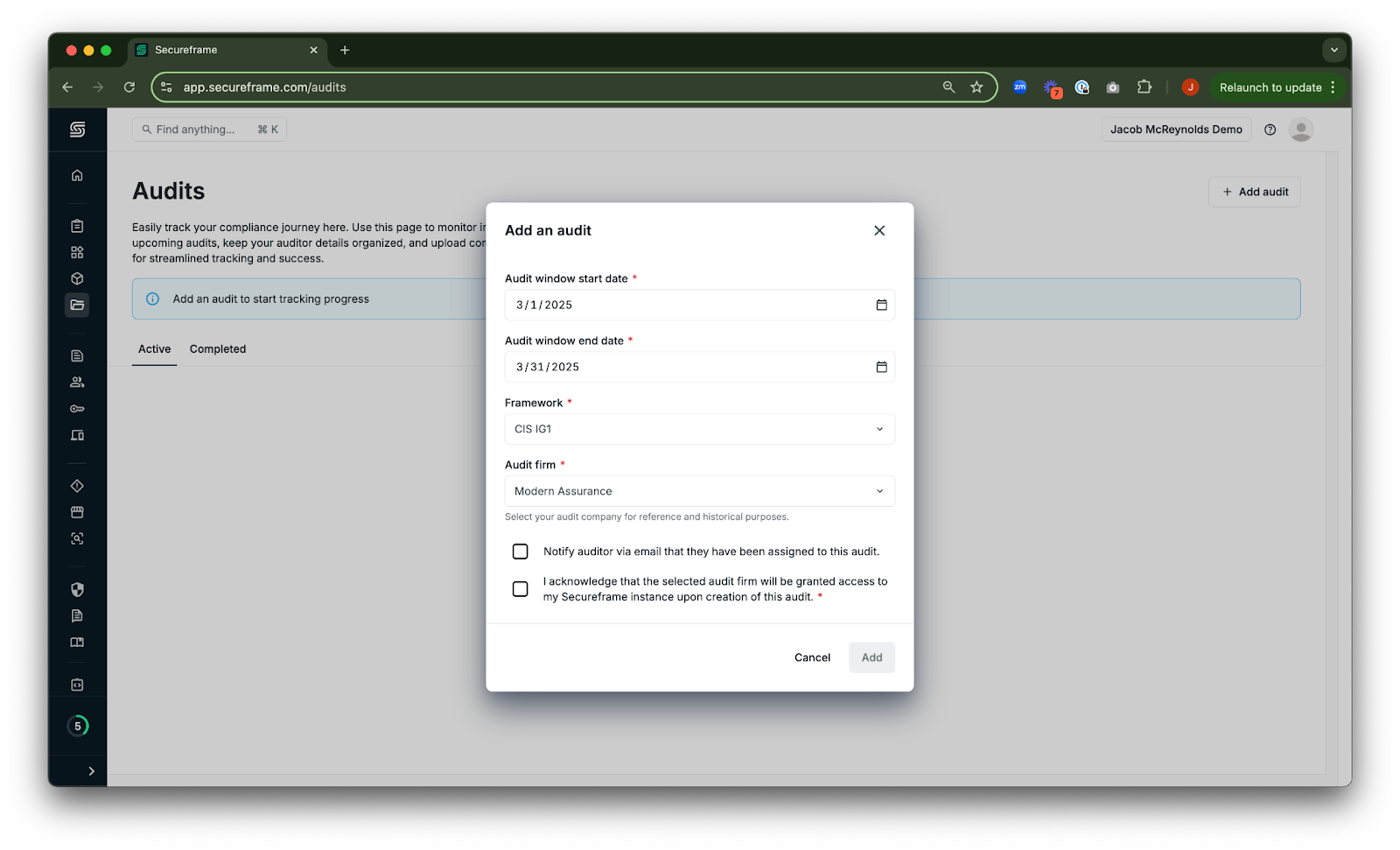The height and width of the screenshot is (850, 1400).
Task: Click the audit window start date field
Action: [700, 305]
